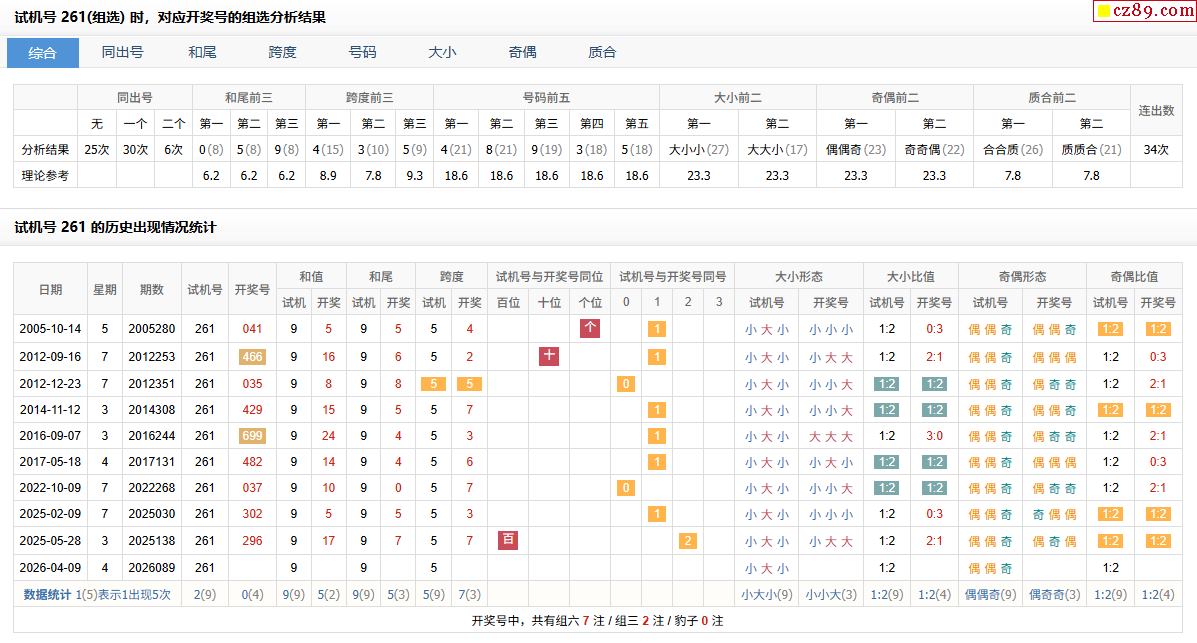The height and width of the screenshot is (643, 1197).
Task: Click the red 百 badge in row 2025138
Action: click(508, 540)
